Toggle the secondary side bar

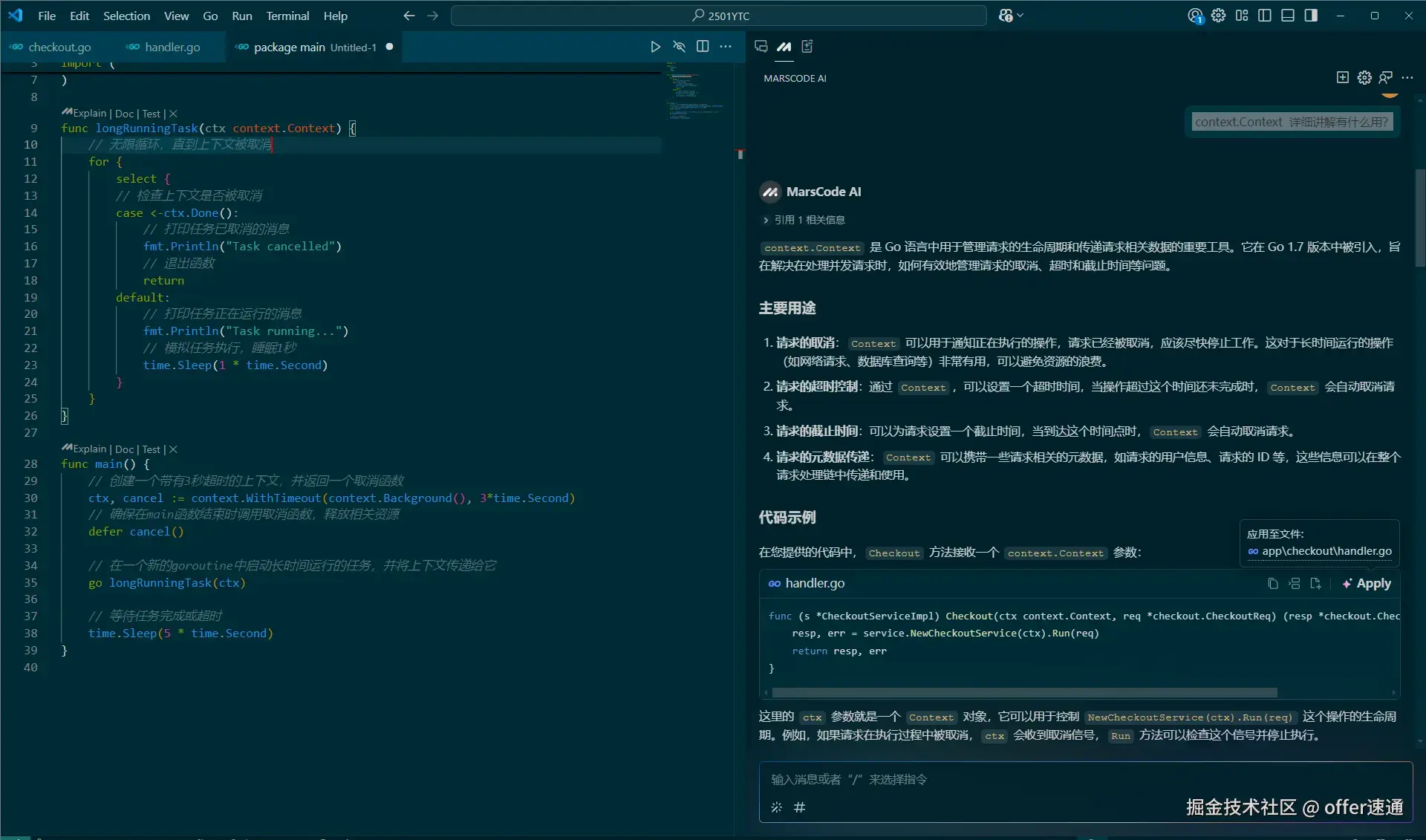[x=1311, y=16]
